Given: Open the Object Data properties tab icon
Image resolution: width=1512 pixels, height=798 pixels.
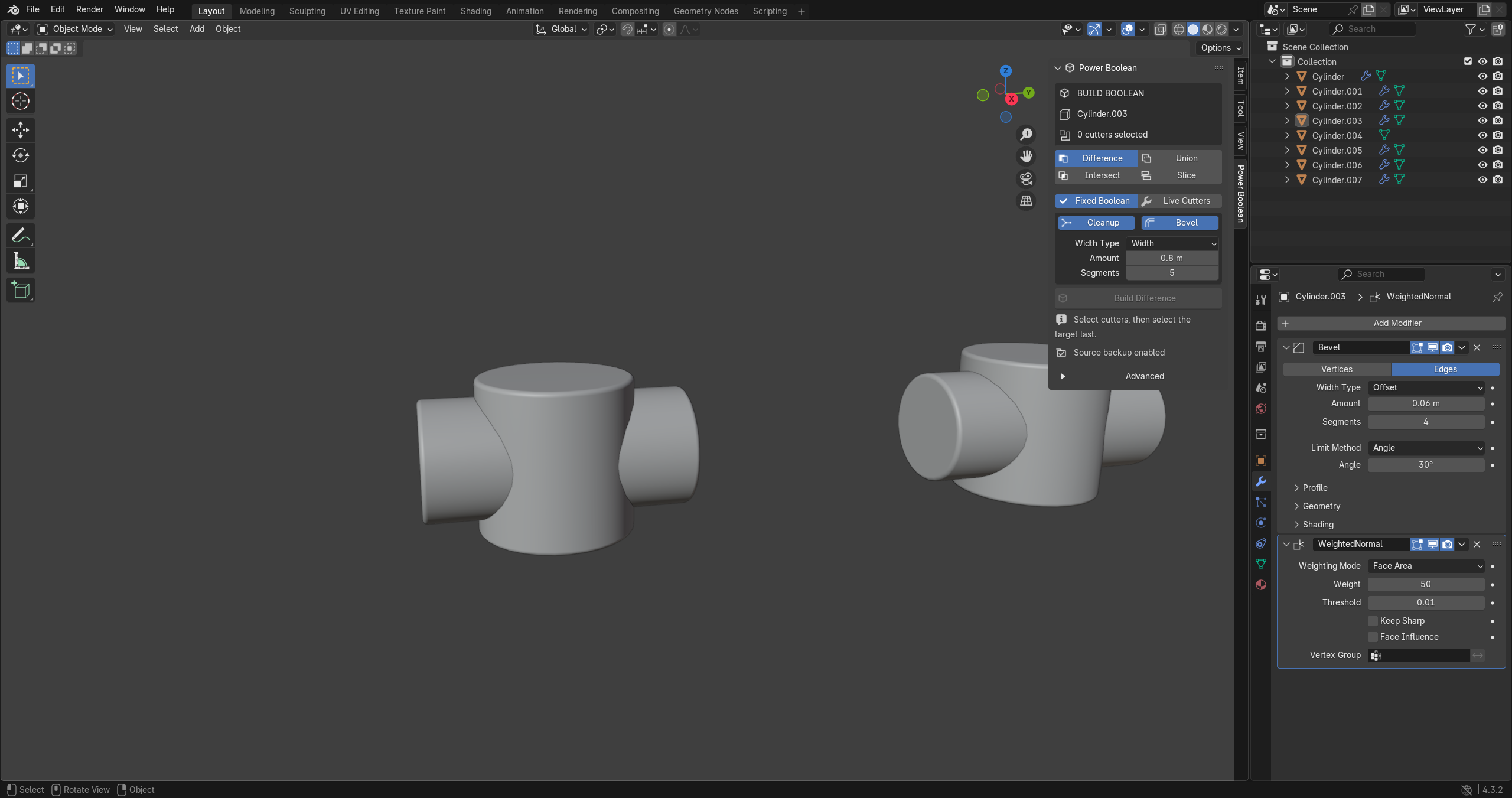Looking at the screenshot, I should [x=1261, y=564].
